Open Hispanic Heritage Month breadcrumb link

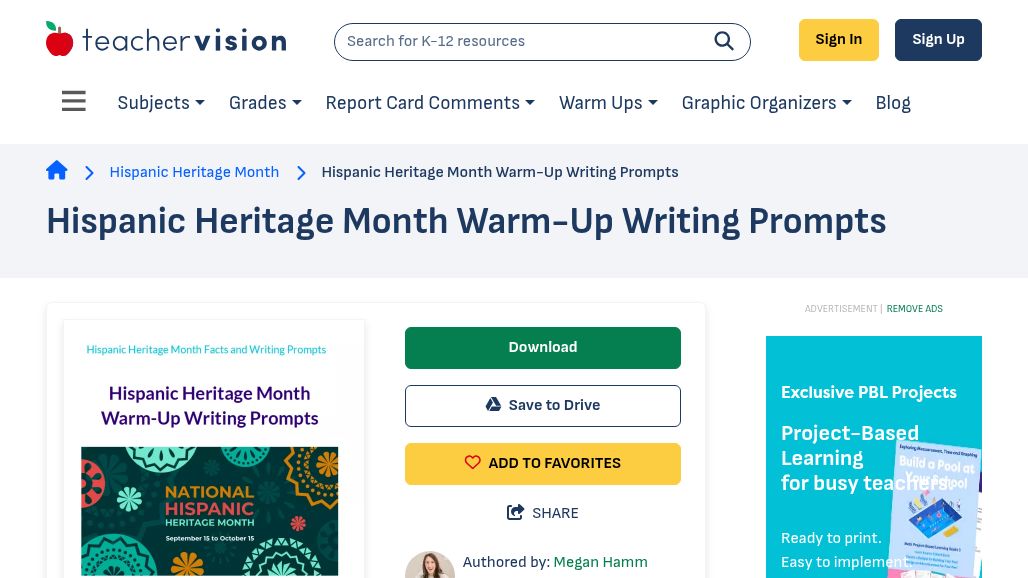click(x=194, y=172)
